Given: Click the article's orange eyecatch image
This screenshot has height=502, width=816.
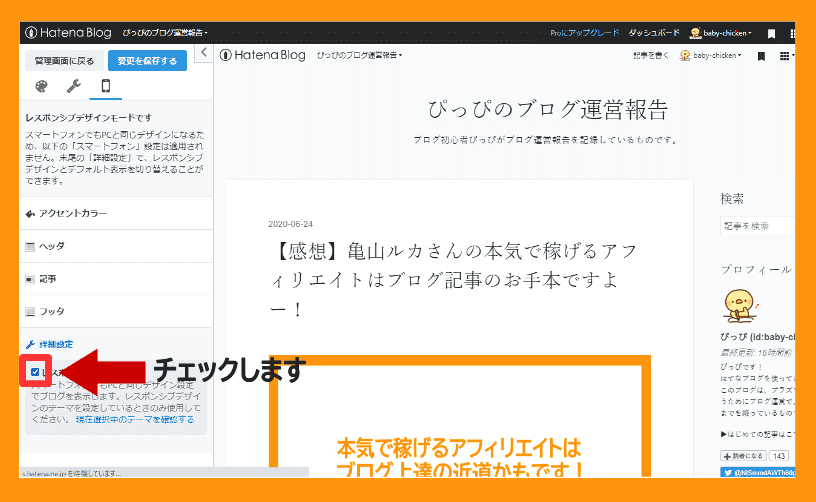Looking at the screenshot, I should tap(460, 416).
